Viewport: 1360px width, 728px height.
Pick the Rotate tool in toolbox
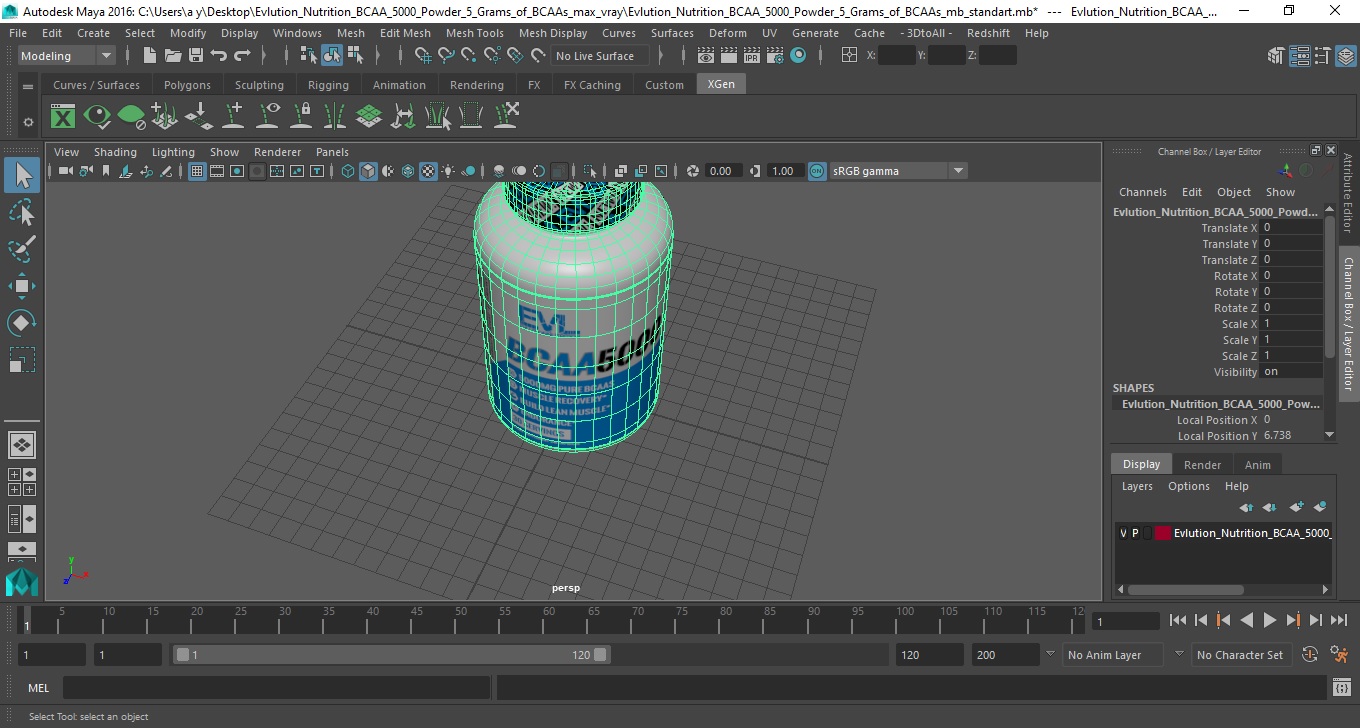[22, 322]
